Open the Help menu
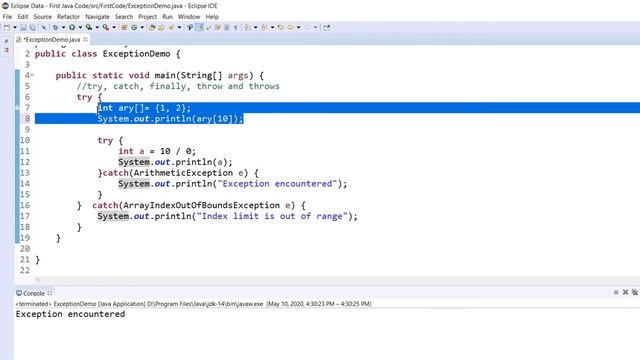 coord(212,17)
